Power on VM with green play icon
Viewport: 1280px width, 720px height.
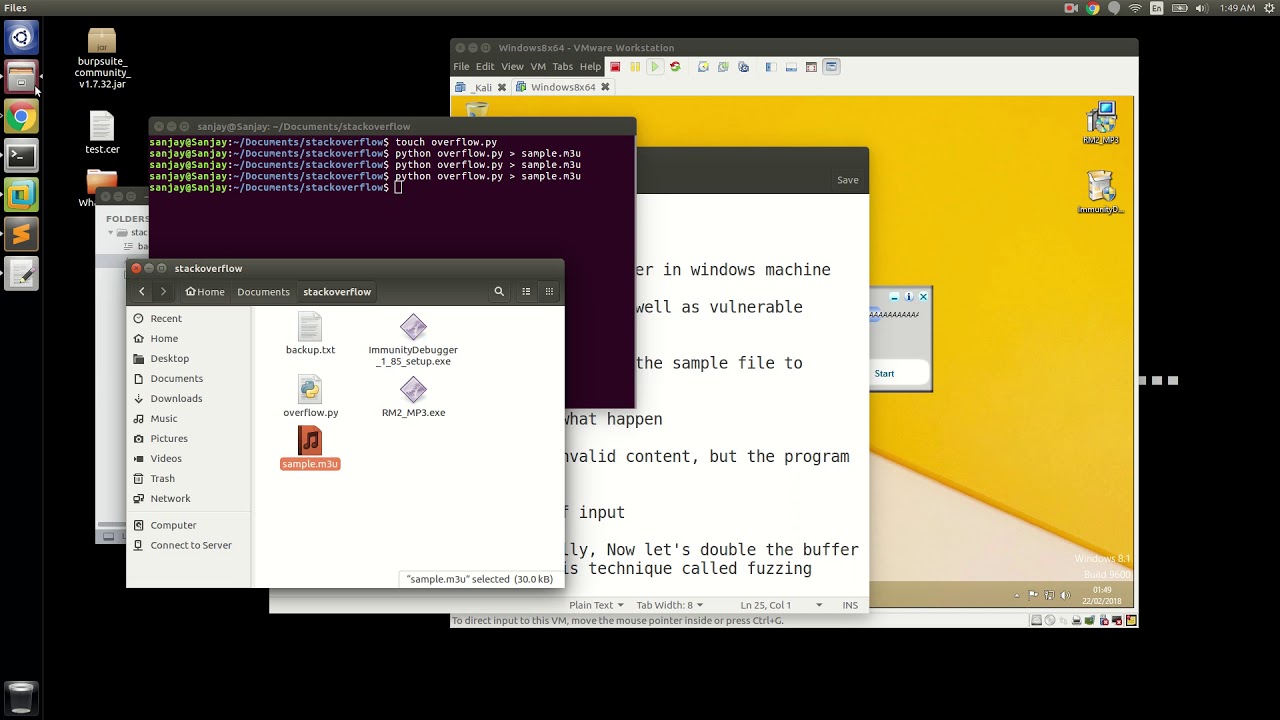655,67
